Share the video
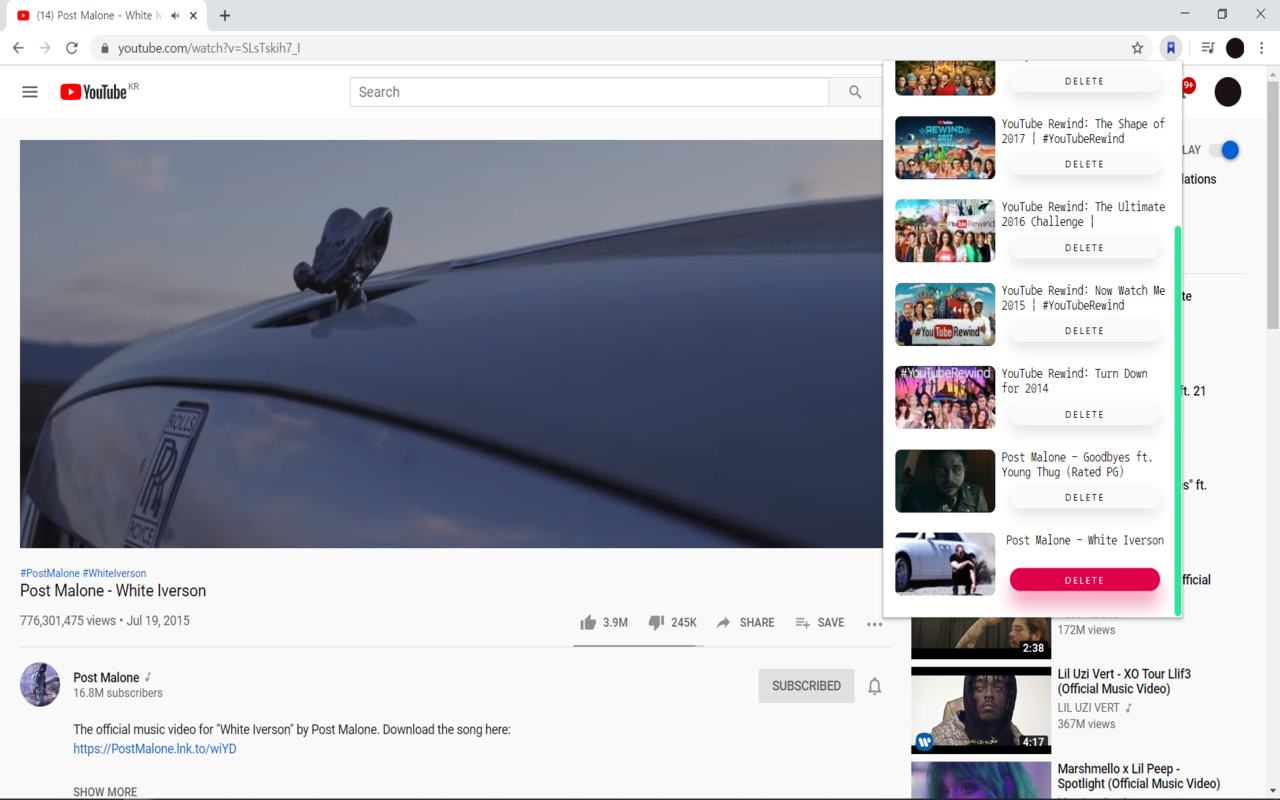The width and height of the screenshot is (1280, 800). tap(745, 622)
